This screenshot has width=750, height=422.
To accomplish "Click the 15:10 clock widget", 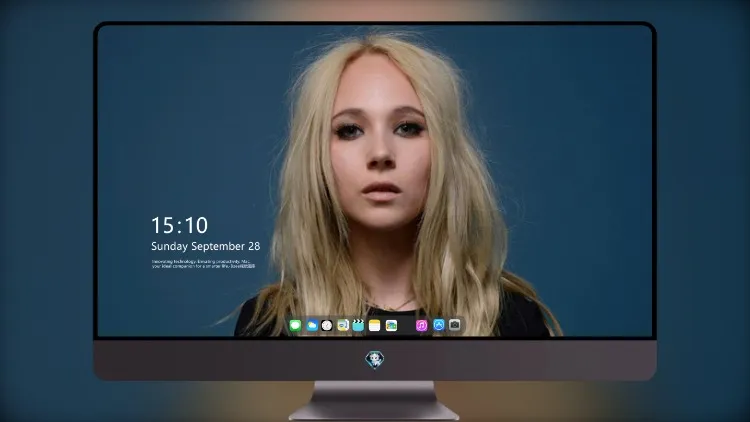I will point(179,225).
